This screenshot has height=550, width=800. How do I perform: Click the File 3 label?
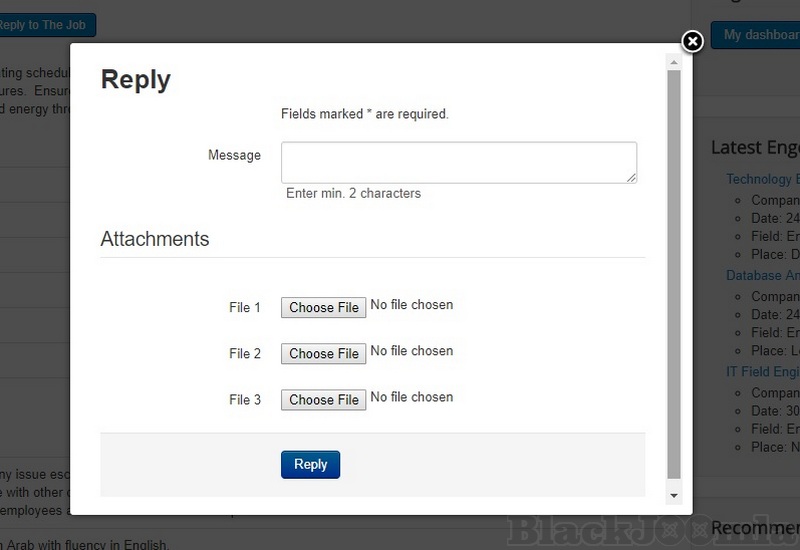coord(245,400)
